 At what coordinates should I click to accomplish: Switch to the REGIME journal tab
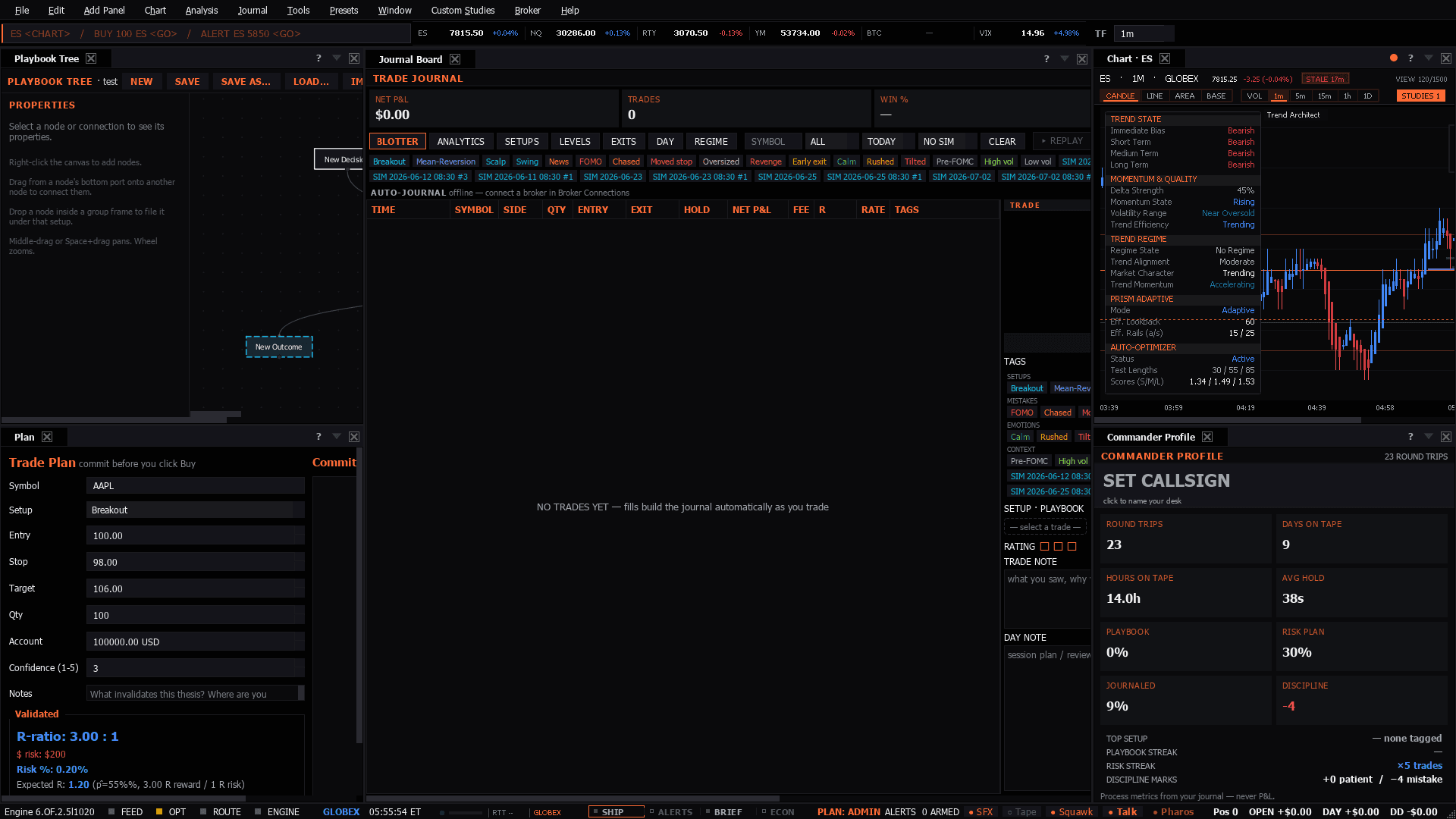[711, 141]
